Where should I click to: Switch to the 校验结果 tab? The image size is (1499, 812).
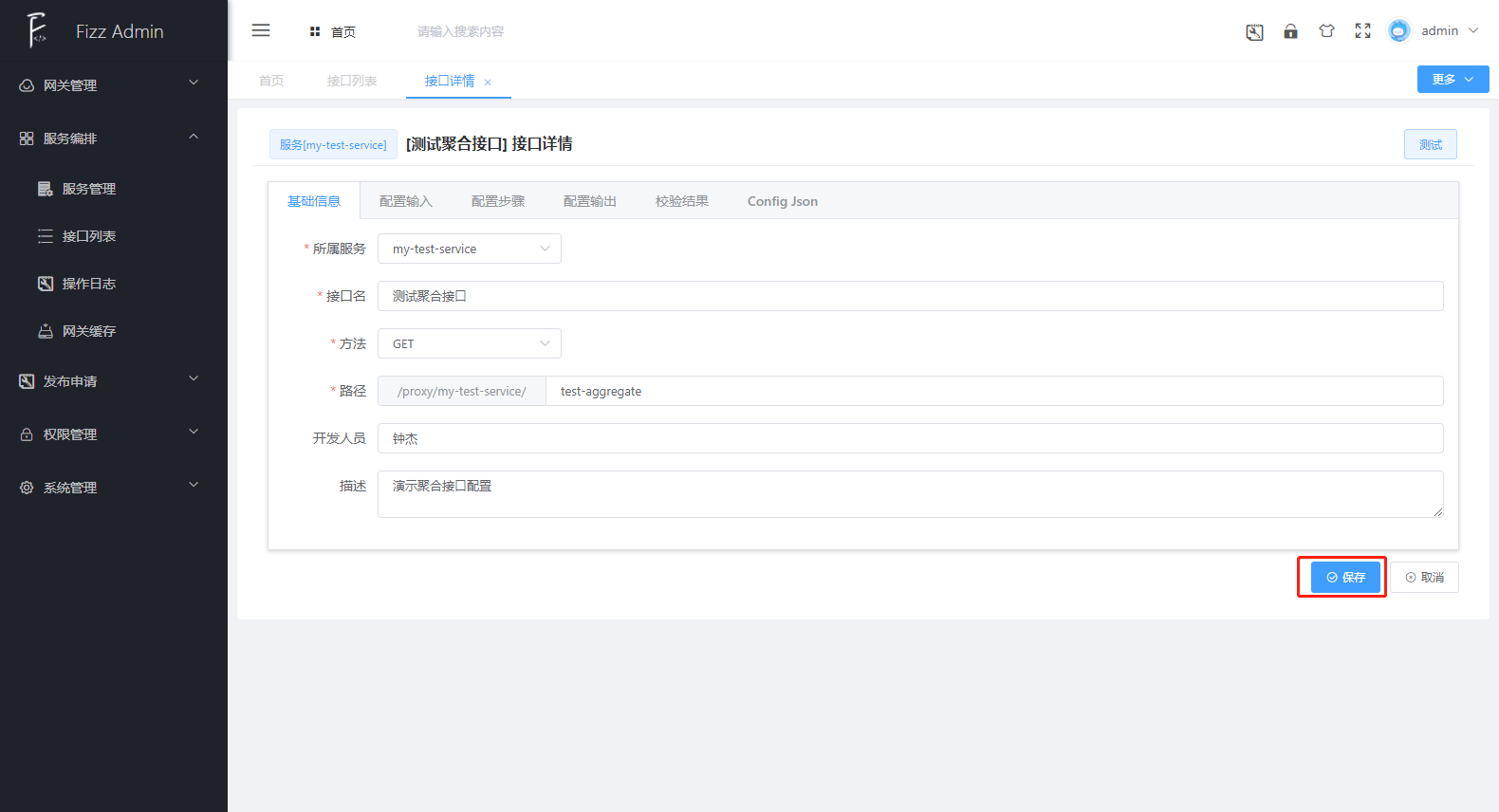682,201
